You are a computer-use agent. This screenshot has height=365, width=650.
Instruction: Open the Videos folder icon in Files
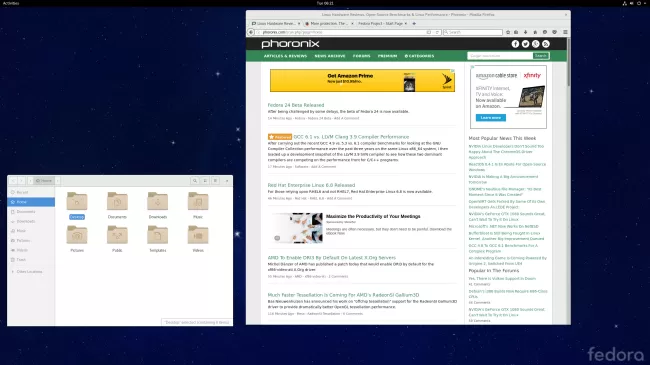point(198,236)
